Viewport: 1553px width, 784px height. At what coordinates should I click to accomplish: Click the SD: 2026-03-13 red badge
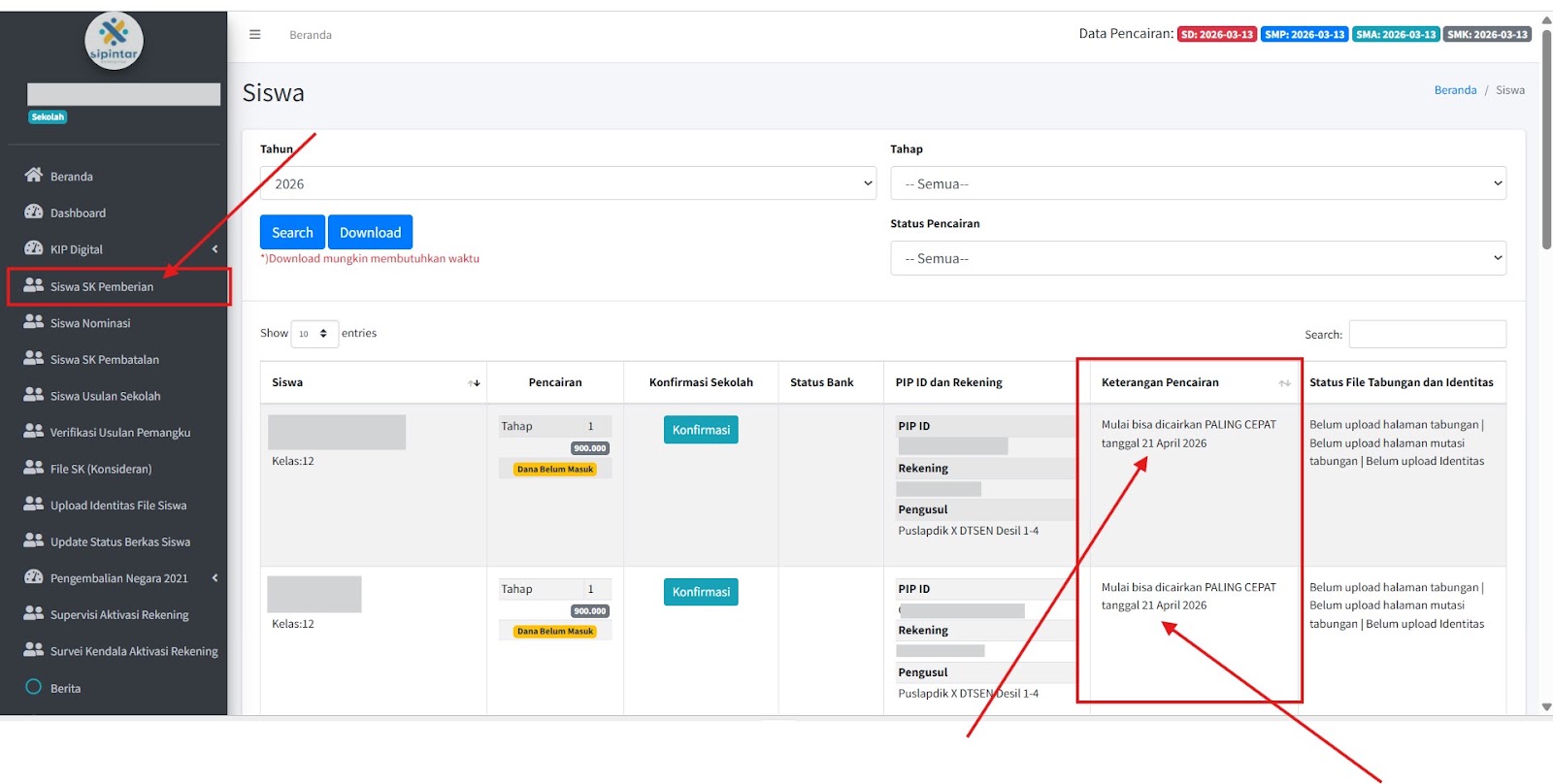coord(1217,35)
